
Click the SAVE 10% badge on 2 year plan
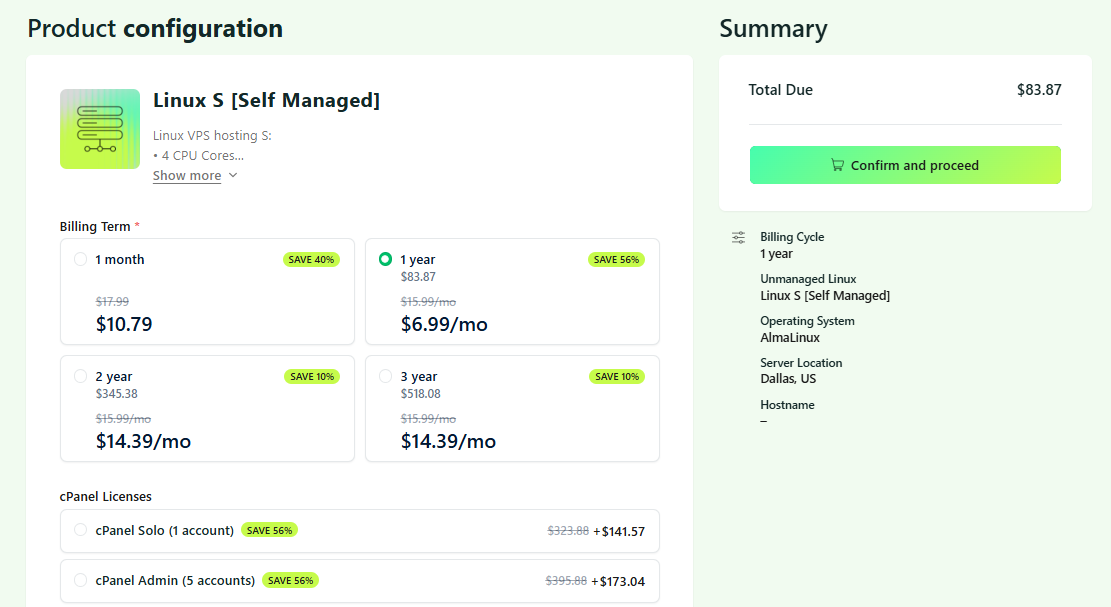(x=312, y=376)
